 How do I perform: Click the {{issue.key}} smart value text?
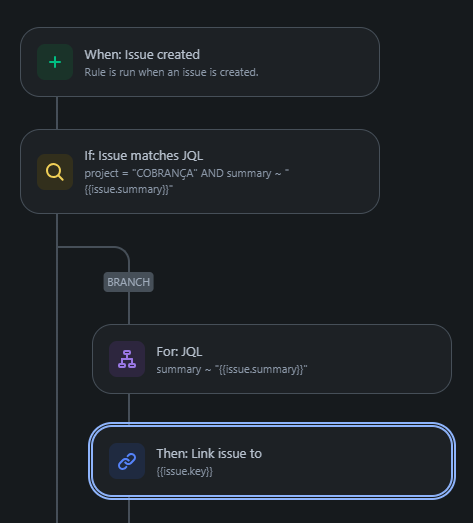184,472
